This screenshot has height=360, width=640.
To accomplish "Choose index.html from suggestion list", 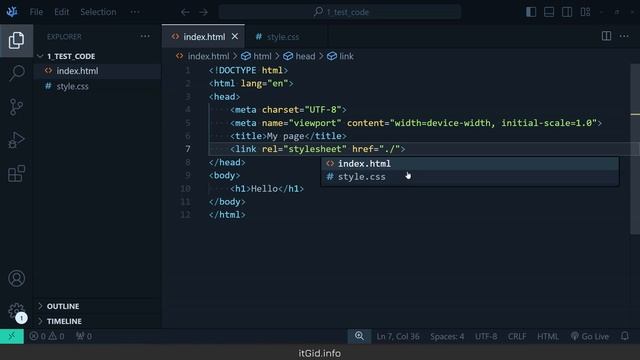I will coord(469,164).
